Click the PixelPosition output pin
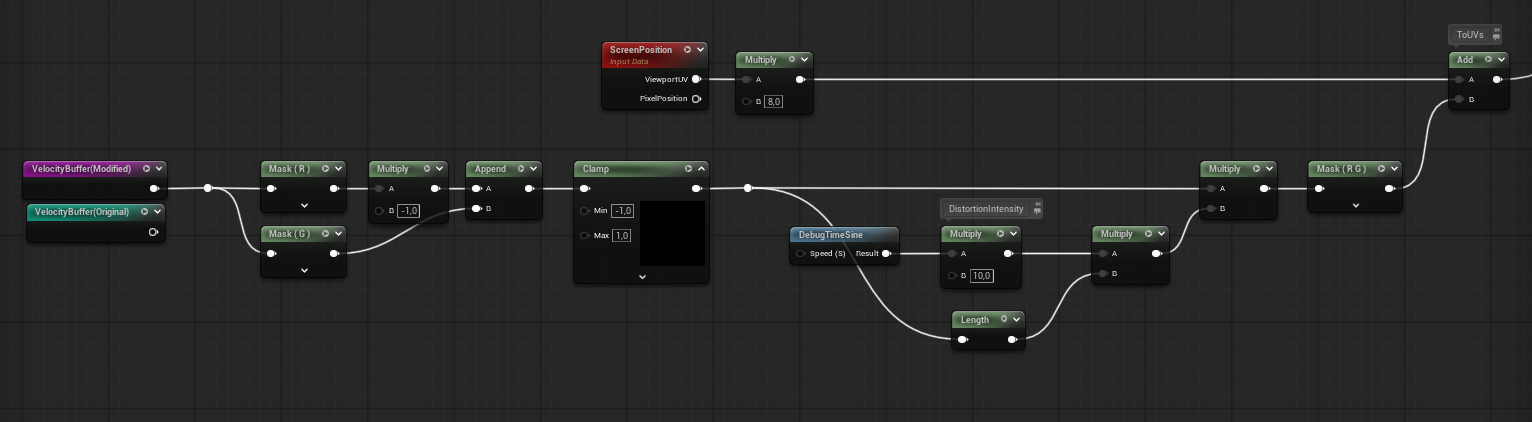1532x422 pixels. (696, 99)
